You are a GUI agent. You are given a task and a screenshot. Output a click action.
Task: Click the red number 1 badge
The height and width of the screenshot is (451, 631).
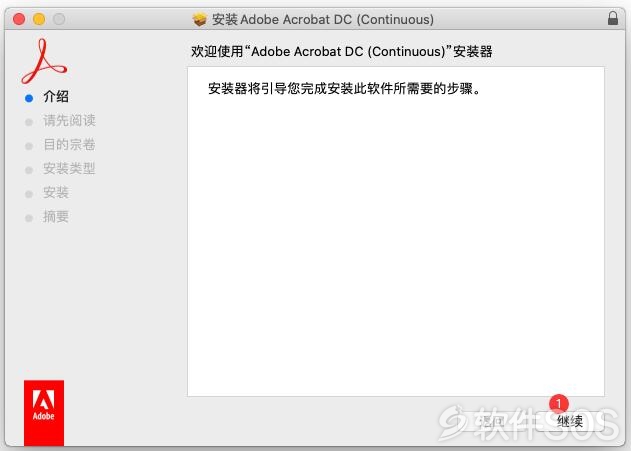coord(559,403)
